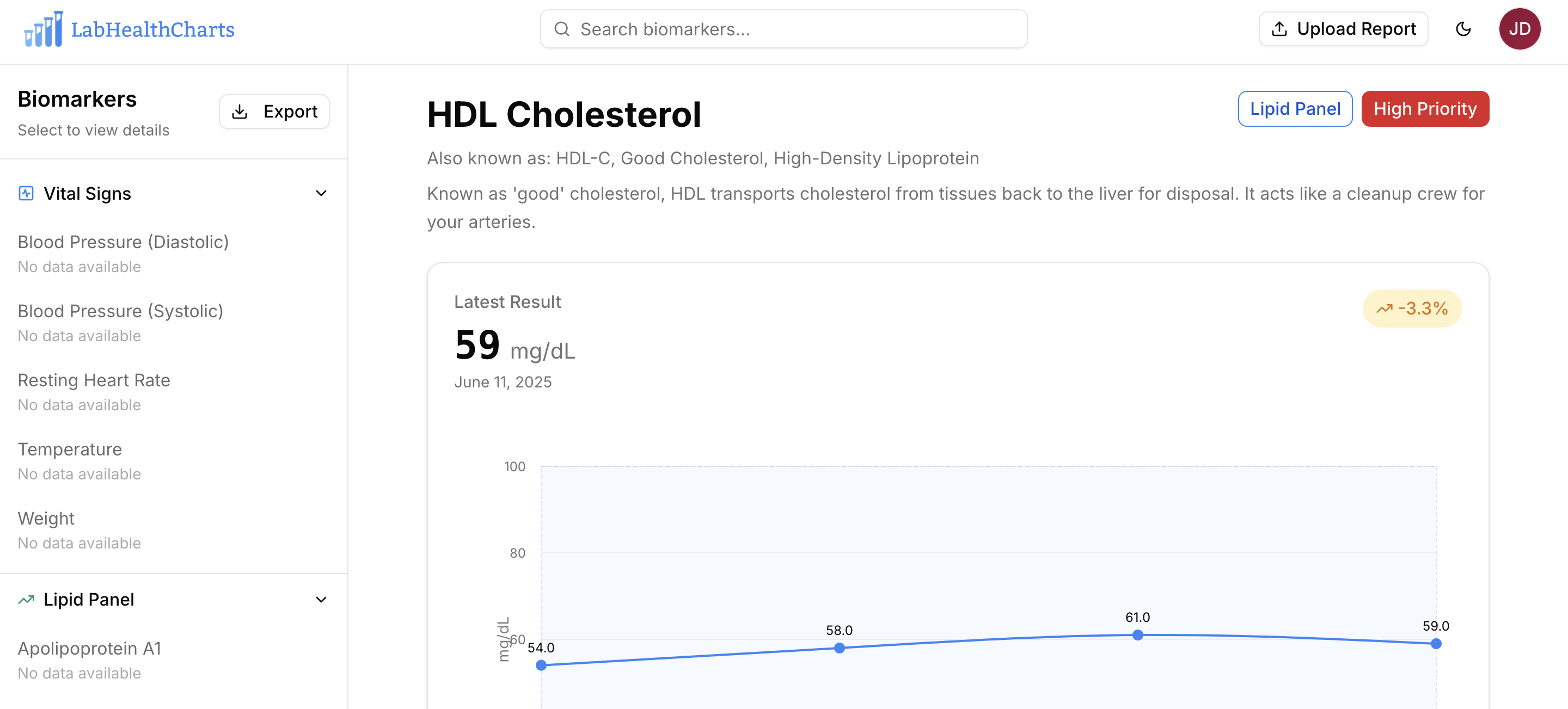Toggle dark mode with the moon icon
The height and width of the screenshot is (709, 1568).
1463,29
